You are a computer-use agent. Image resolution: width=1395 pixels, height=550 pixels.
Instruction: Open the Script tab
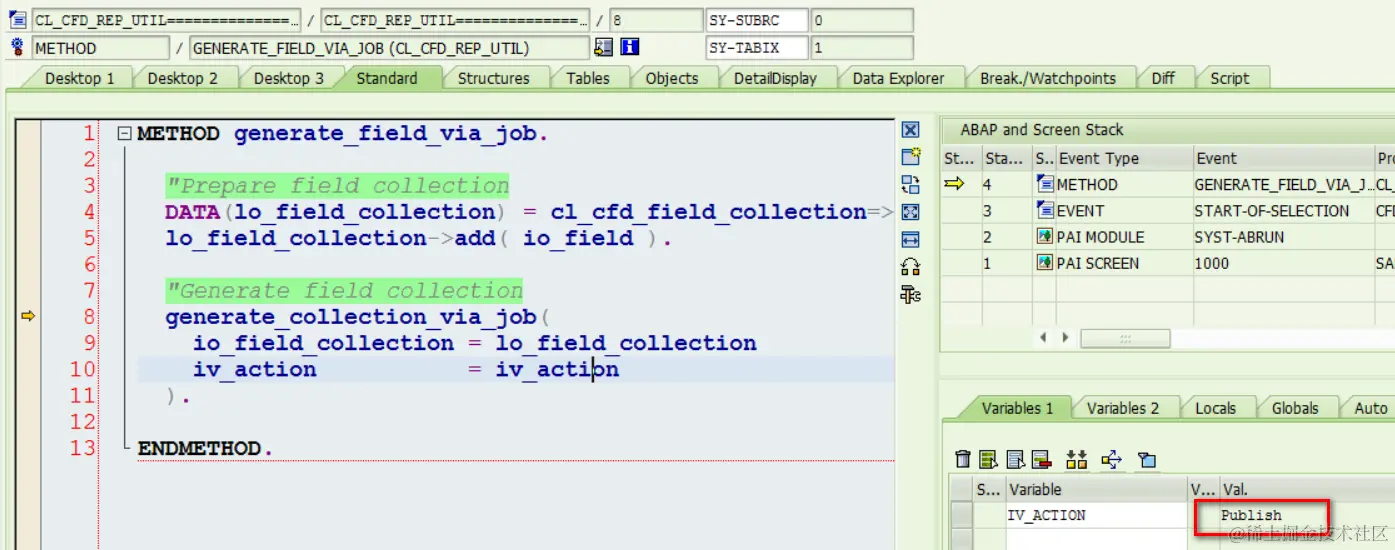[x=1229, y=78]
